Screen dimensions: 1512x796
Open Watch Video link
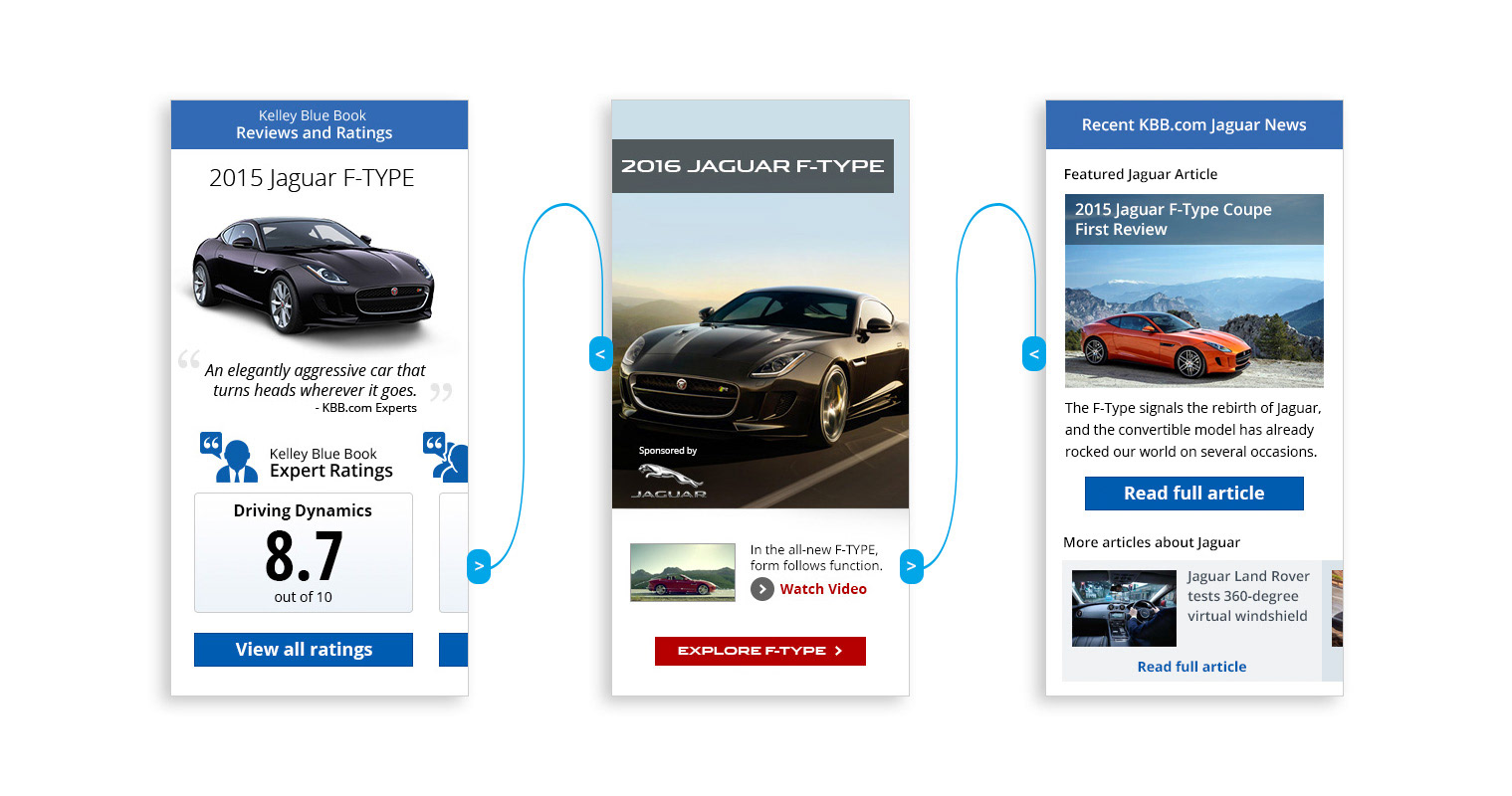(823, 589)
